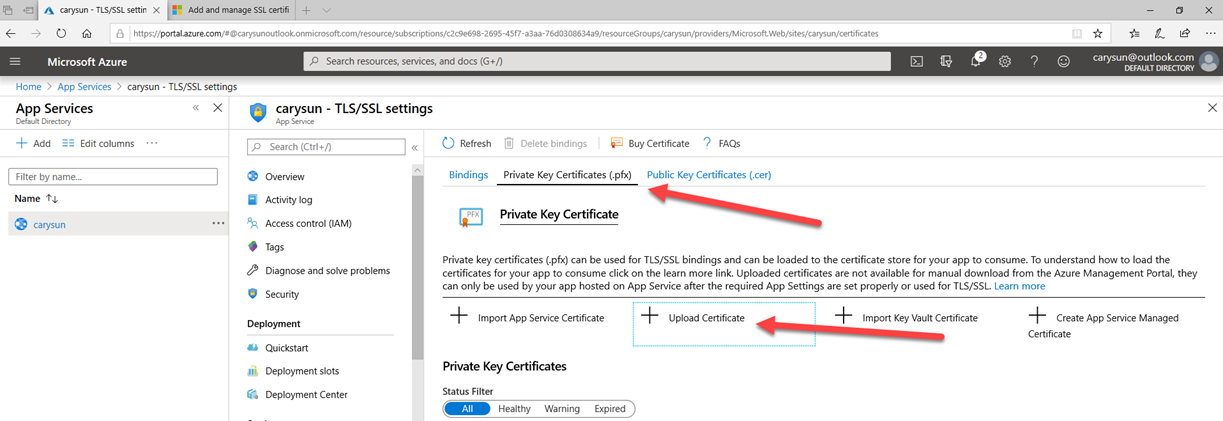Close the App Services list panel
1223x421 pixels.
217,108
